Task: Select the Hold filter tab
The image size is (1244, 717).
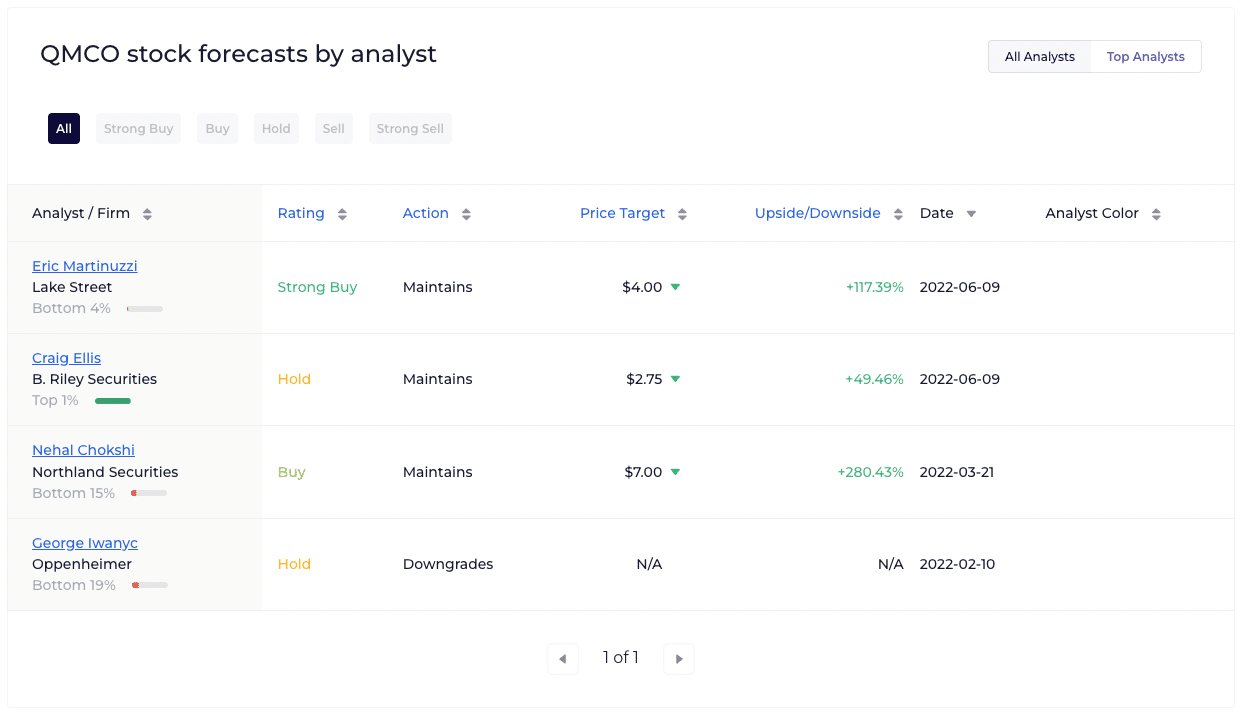Action: tap(276, 128)
